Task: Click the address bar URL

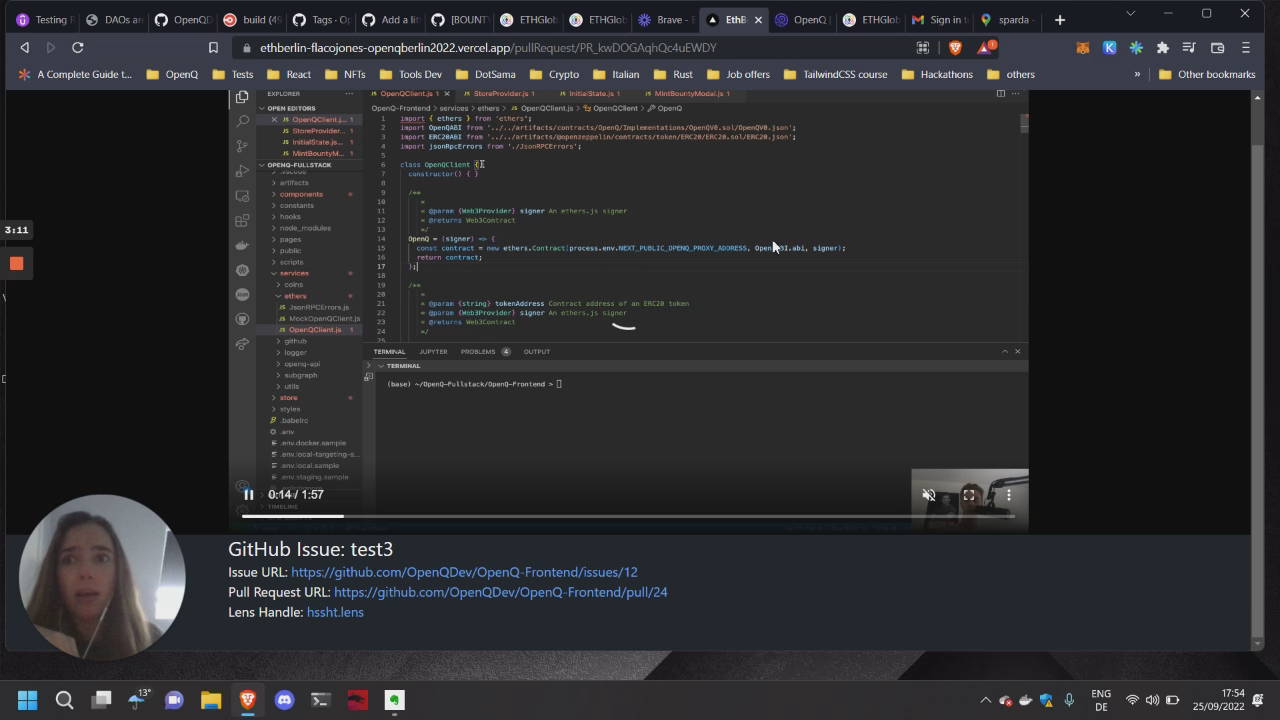Action: click(488, 47)
